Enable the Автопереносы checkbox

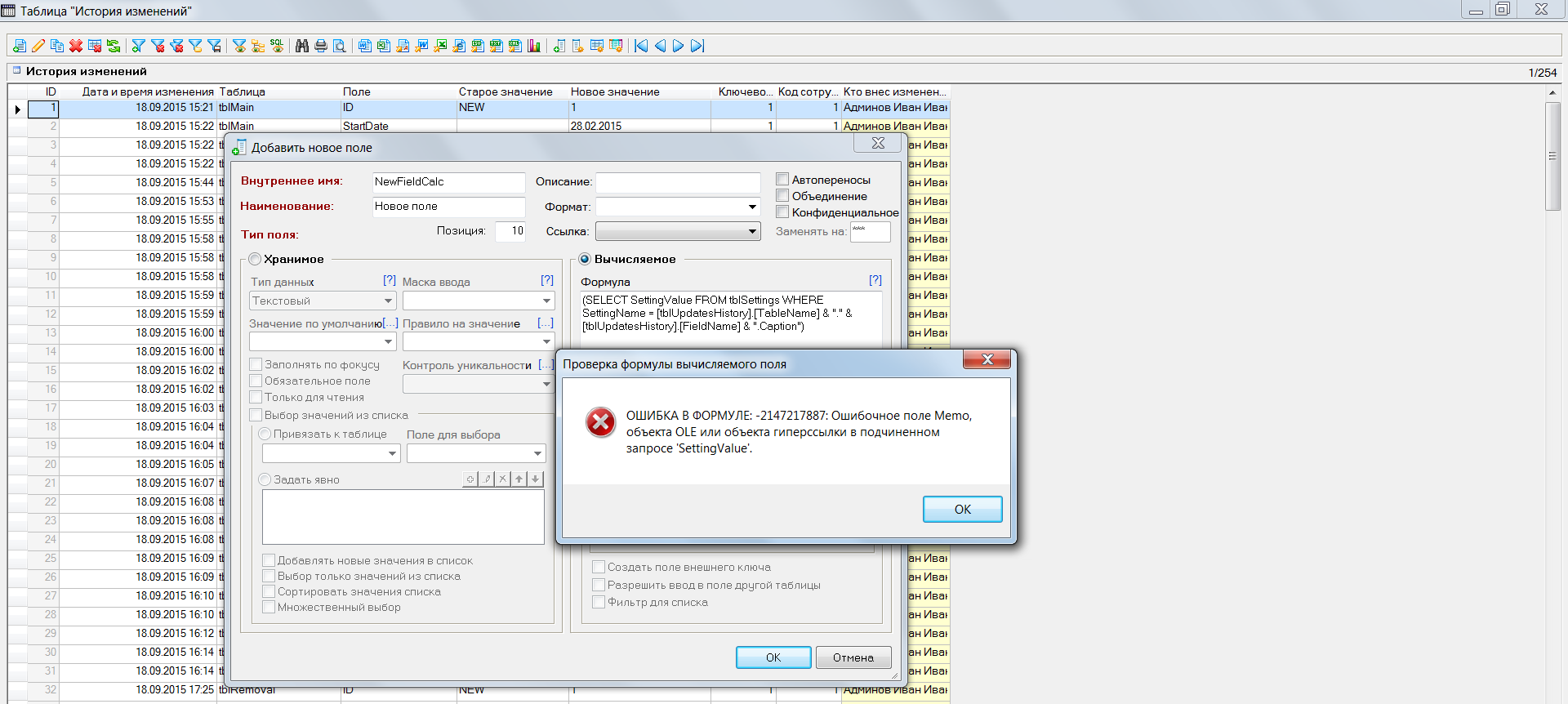[782, 180]
